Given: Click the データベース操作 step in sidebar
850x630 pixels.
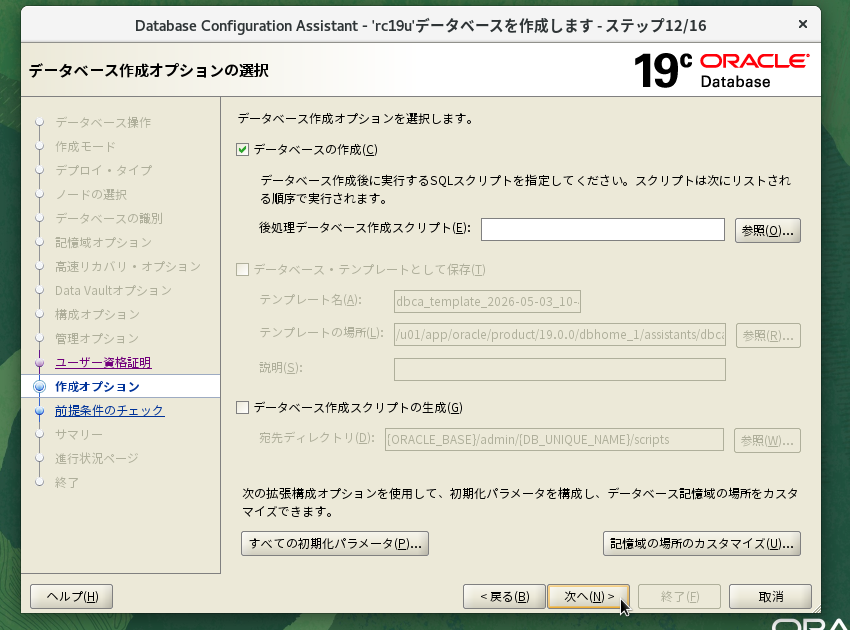Looking at the screenshot, I should pos(103,123).
